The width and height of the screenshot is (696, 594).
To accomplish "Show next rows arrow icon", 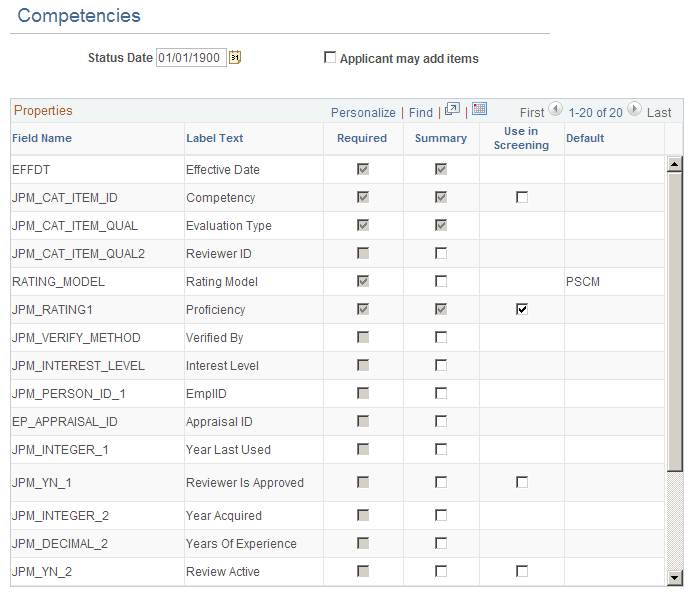I will coord(634,109).
